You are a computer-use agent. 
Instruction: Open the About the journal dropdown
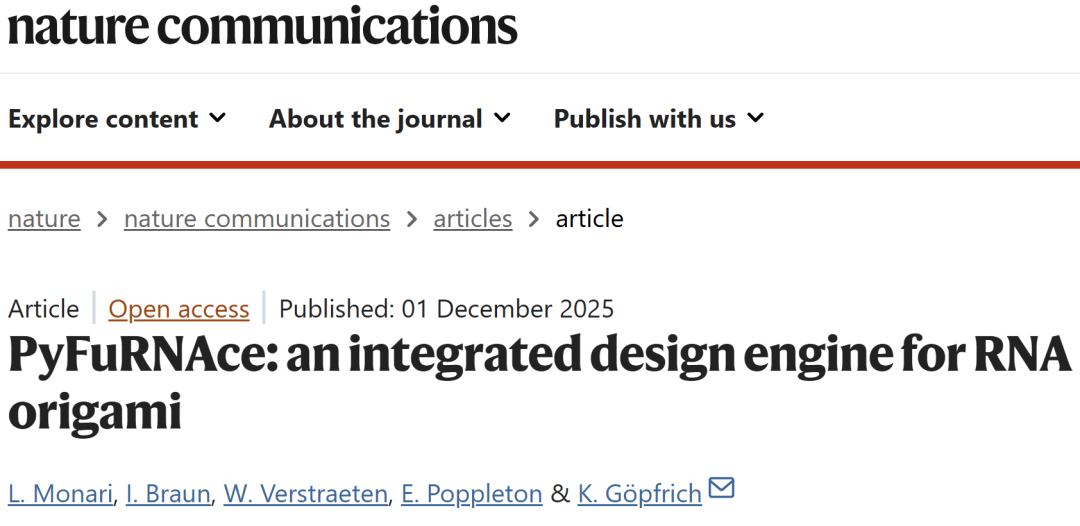376,119
